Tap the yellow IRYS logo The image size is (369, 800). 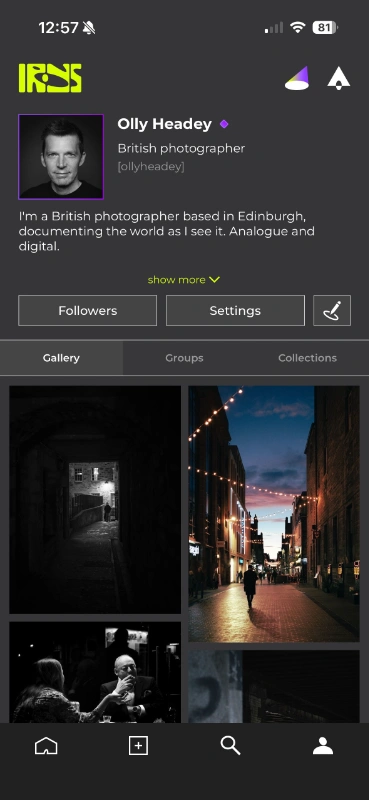[50, 78]
